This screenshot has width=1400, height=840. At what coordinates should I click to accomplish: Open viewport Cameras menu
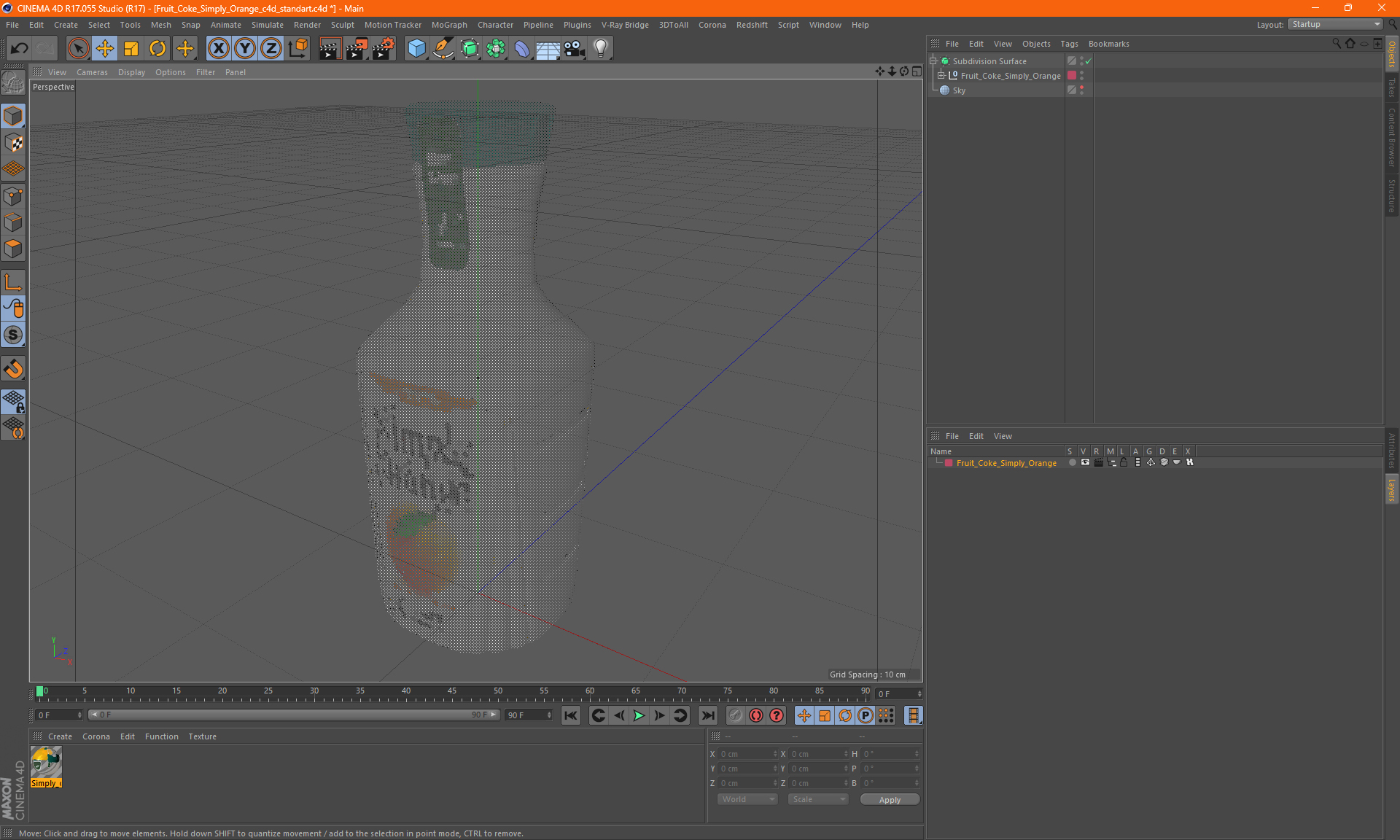click(92, 72)
